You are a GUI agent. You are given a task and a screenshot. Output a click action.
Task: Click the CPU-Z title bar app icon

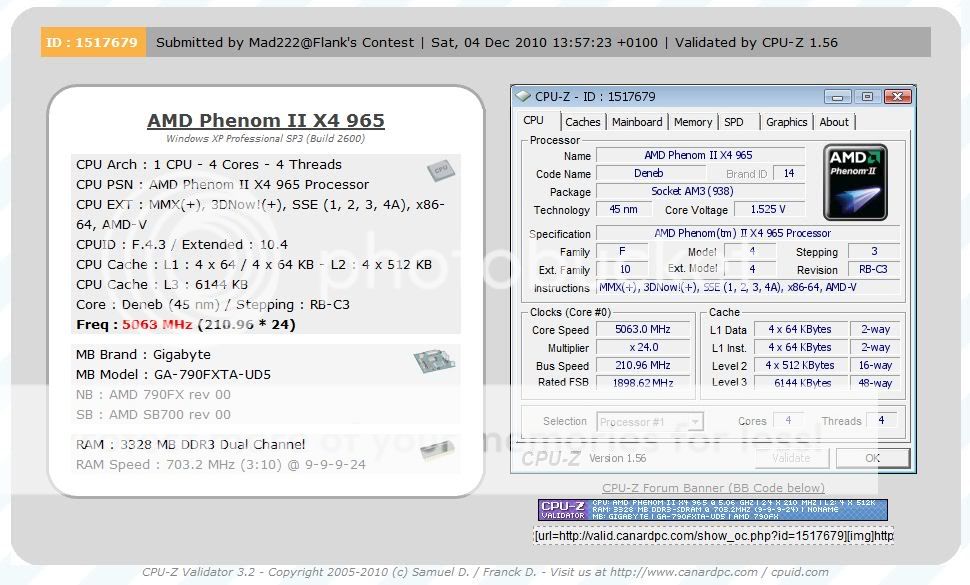click(x=523, y=96)
